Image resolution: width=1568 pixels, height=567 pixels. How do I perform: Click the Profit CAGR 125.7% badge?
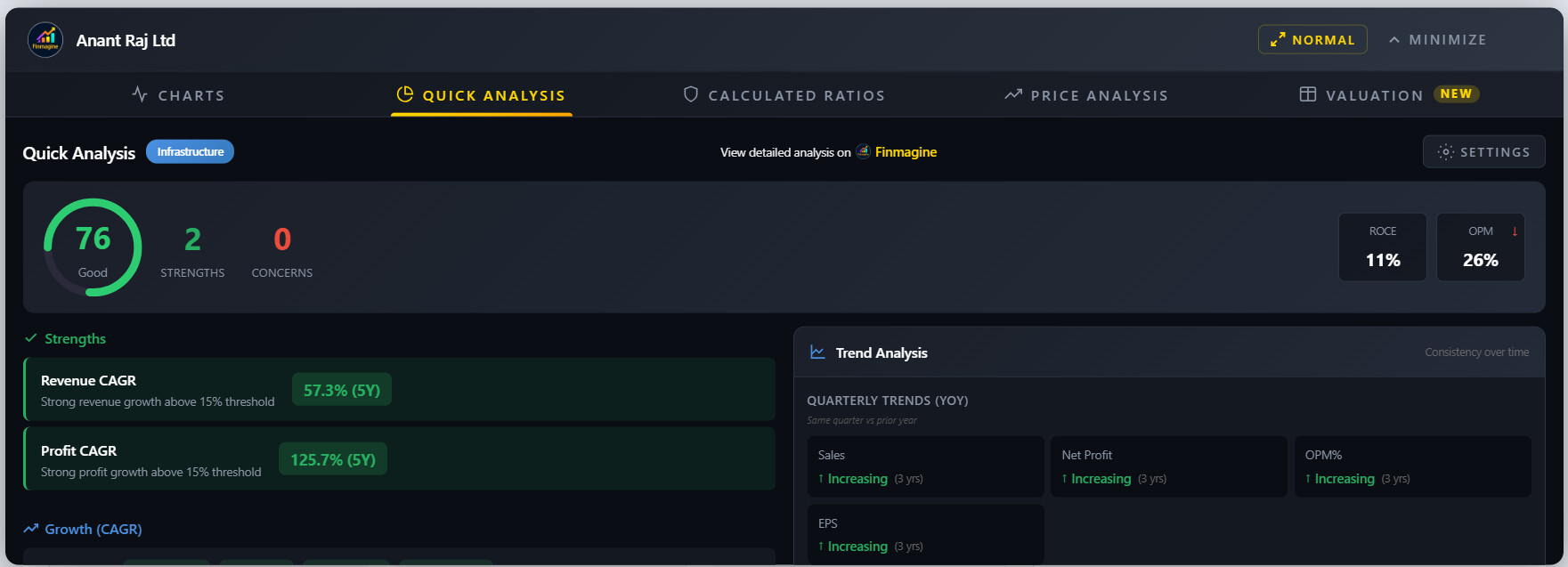(x=332, y=459)
